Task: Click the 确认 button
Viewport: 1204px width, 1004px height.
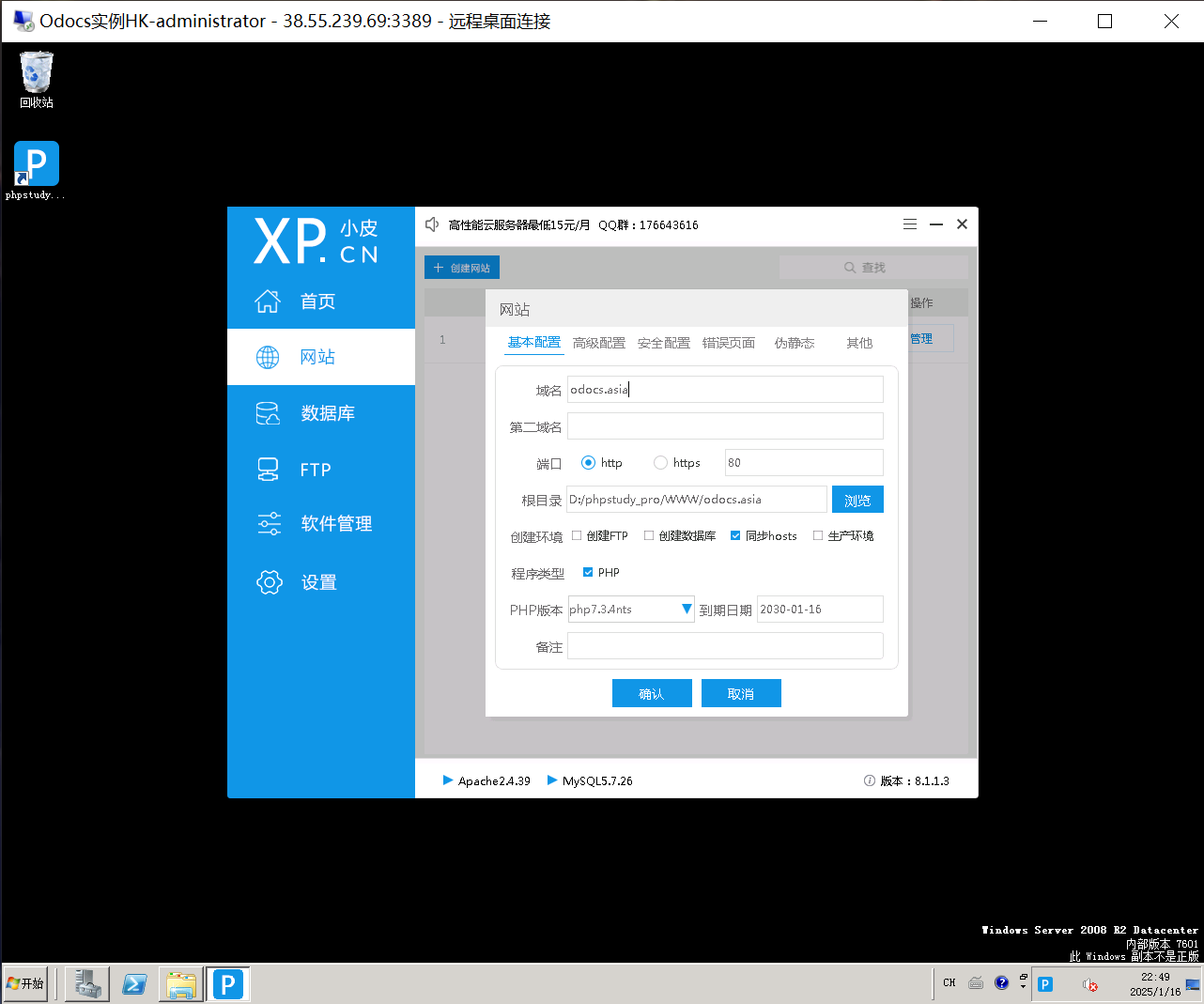Action: (652, 694)
